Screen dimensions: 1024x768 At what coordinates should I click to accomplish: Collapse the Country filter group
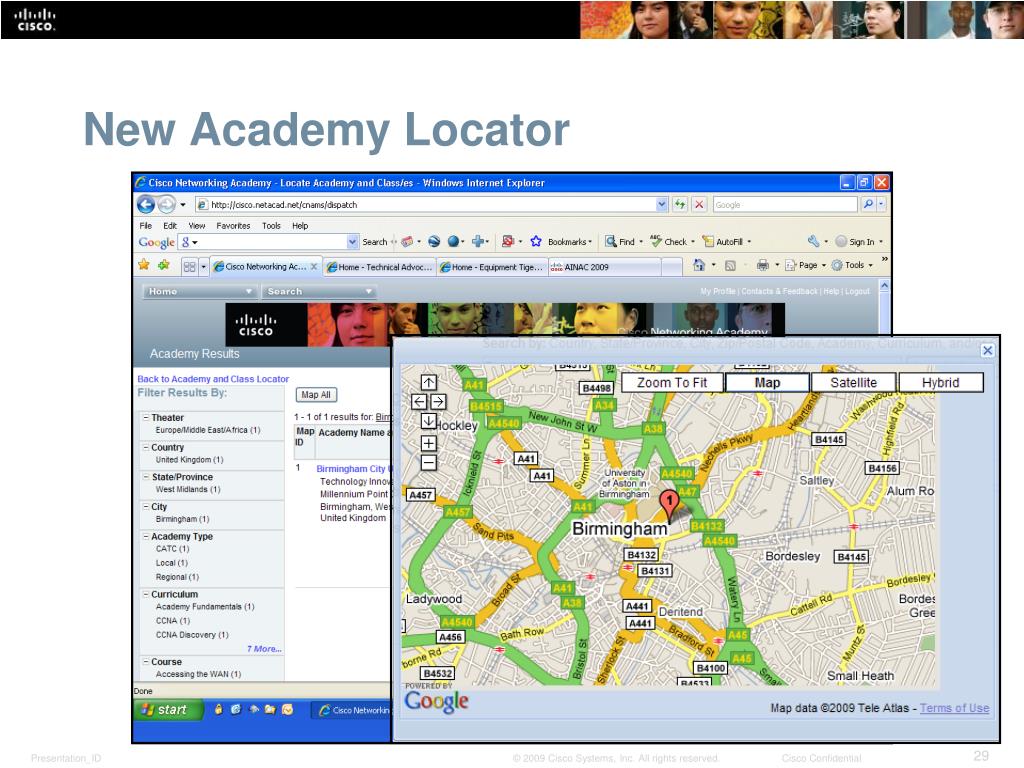click(146, 447)
